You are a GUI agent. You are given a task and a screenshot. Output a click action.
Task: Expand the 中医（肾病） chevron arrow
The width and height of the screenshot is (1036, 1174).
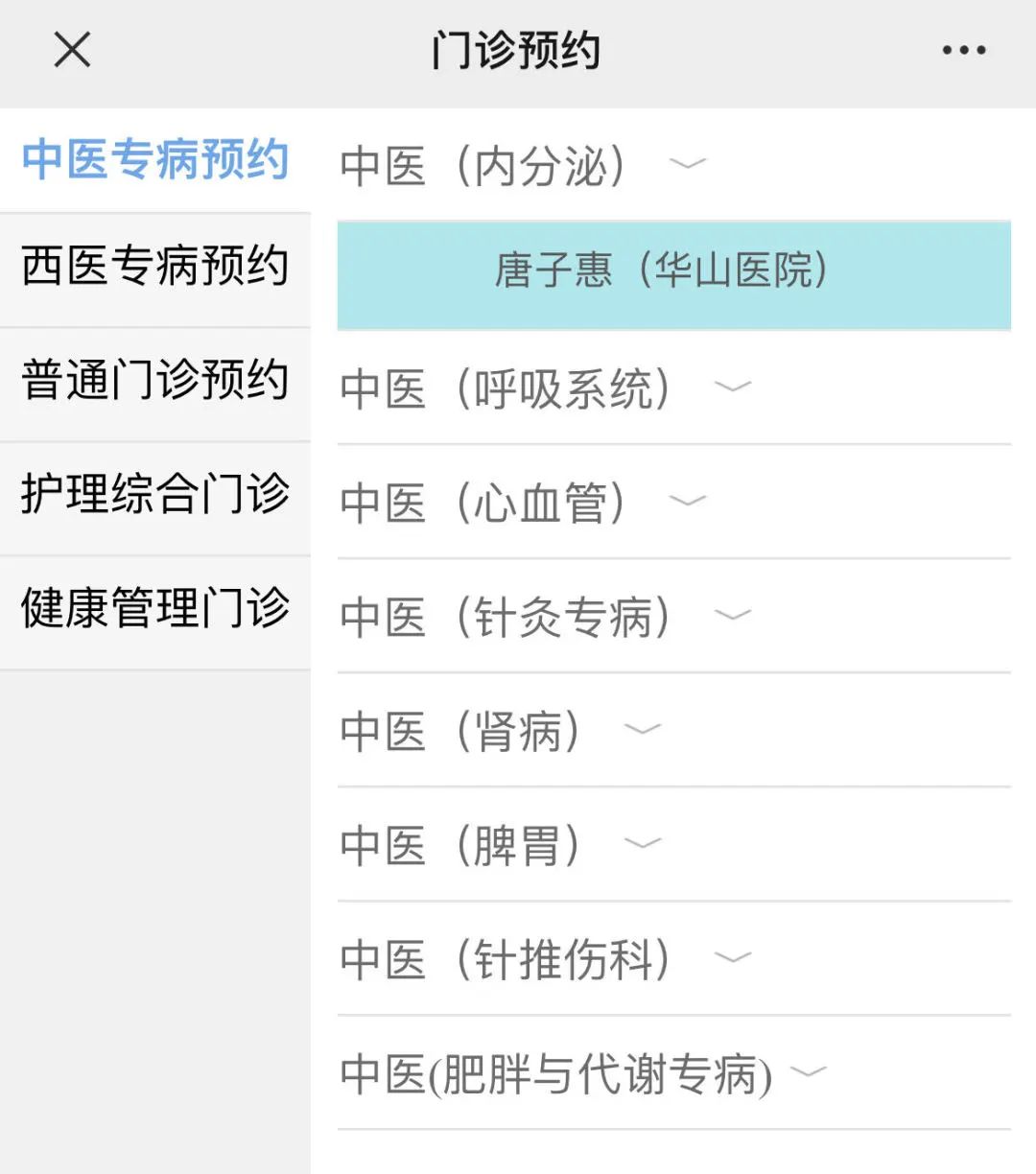coord(643,729)
